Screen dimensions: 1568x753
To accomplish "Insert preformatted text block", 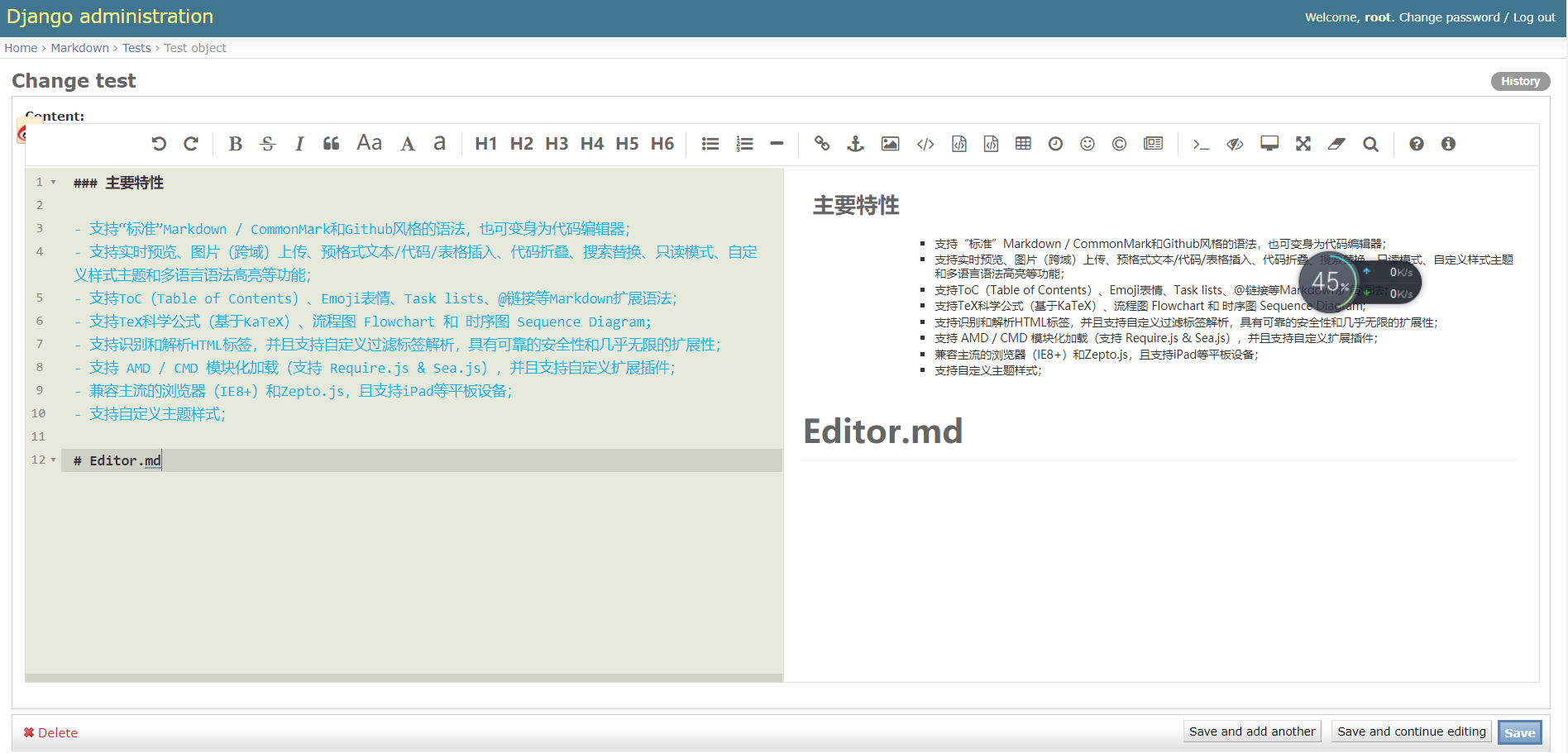I will click(x=959, y=144).
